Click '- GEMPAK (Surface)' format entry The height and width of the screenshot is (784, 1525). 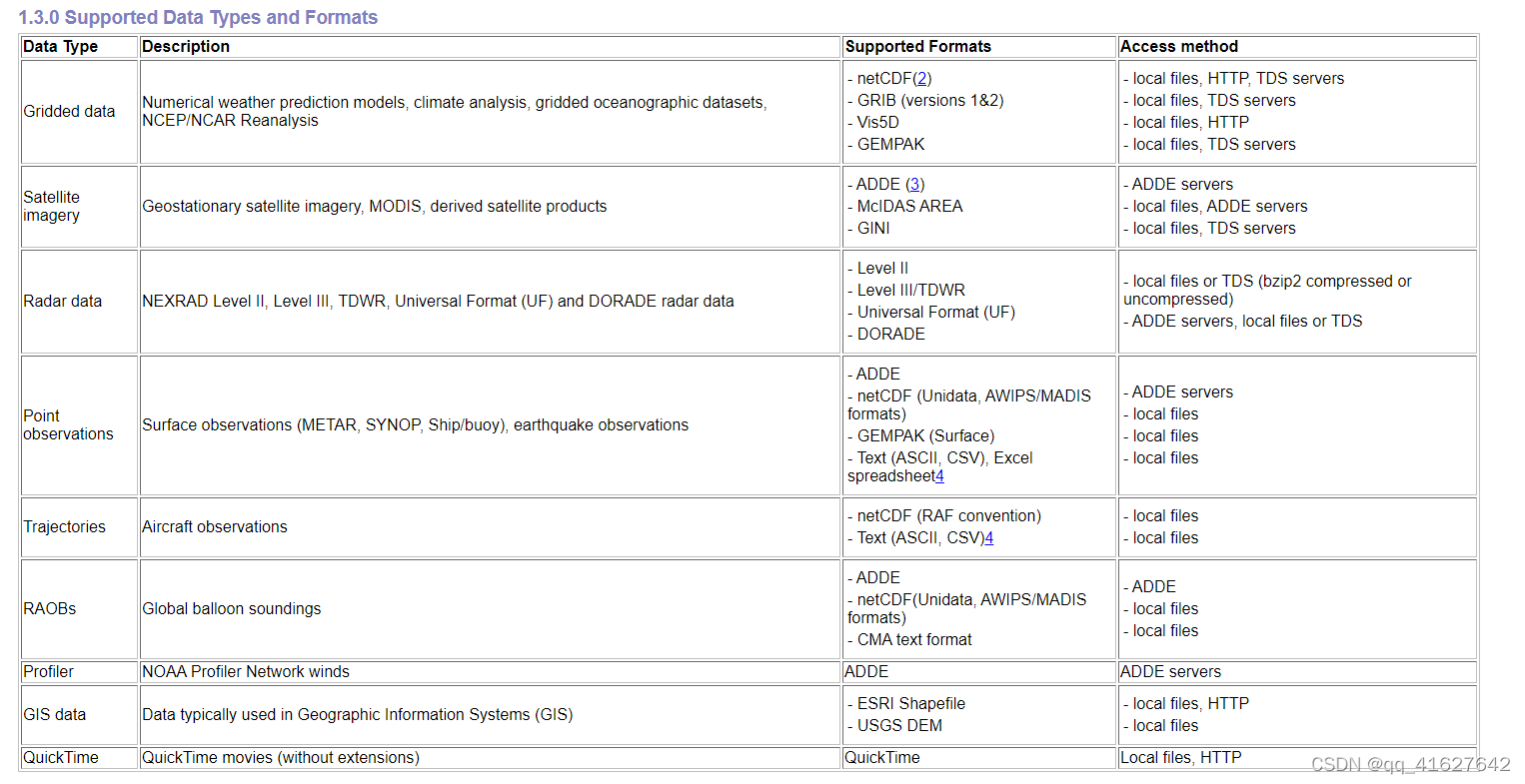[x=921, y=435]
